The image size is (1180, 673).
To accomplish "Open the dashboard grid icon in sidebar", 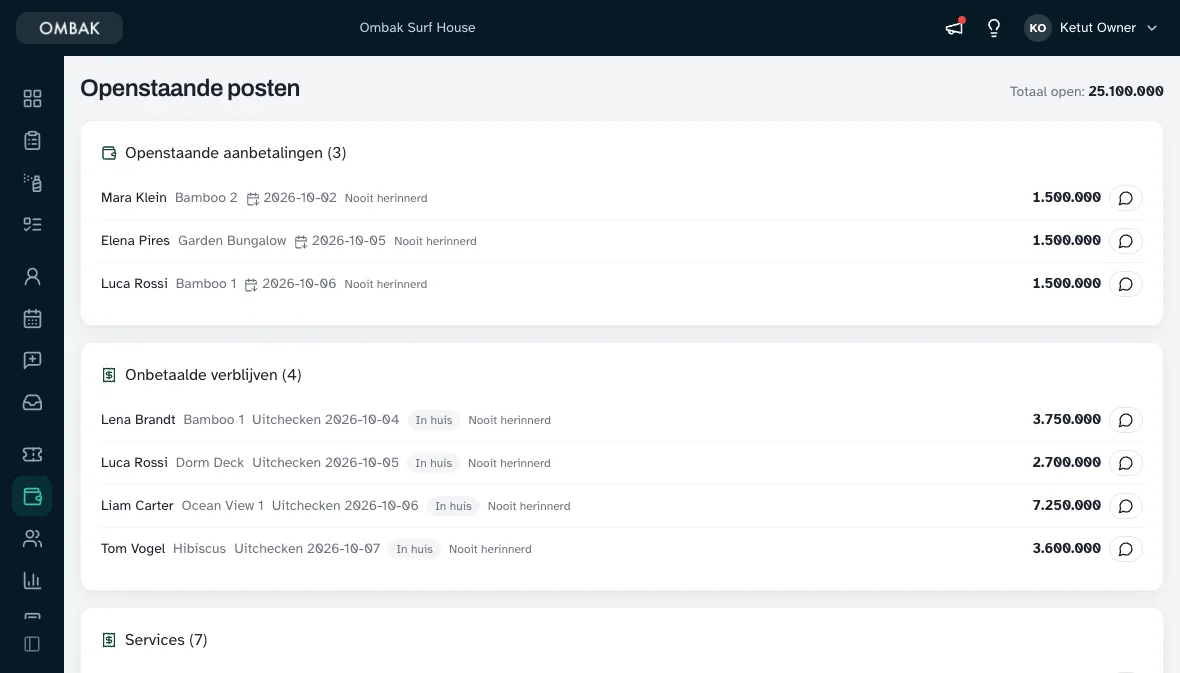I will click(32, 99).
